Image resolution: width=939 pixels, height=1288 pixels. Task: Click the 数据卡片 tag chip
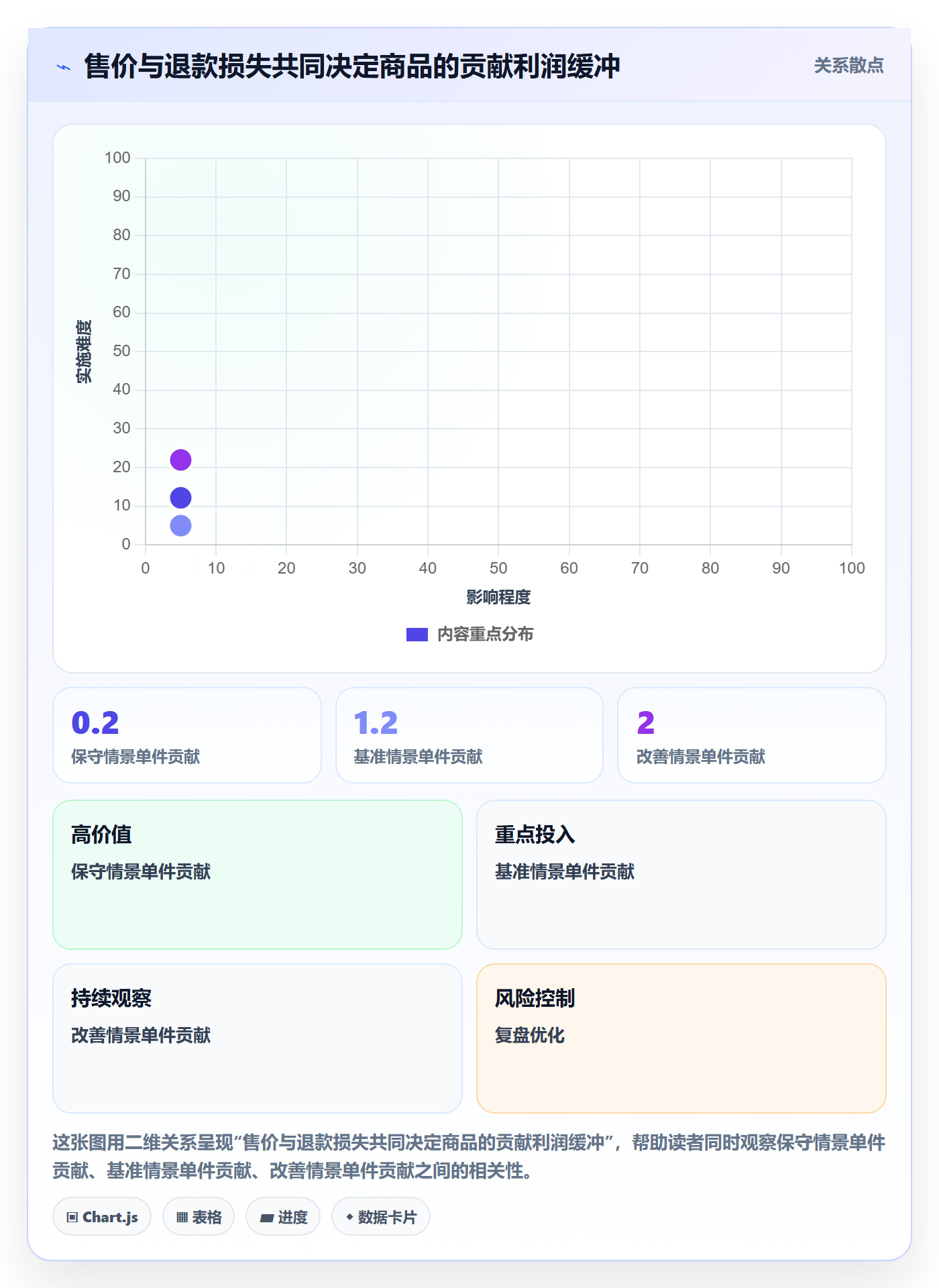tap(381, 1216)
